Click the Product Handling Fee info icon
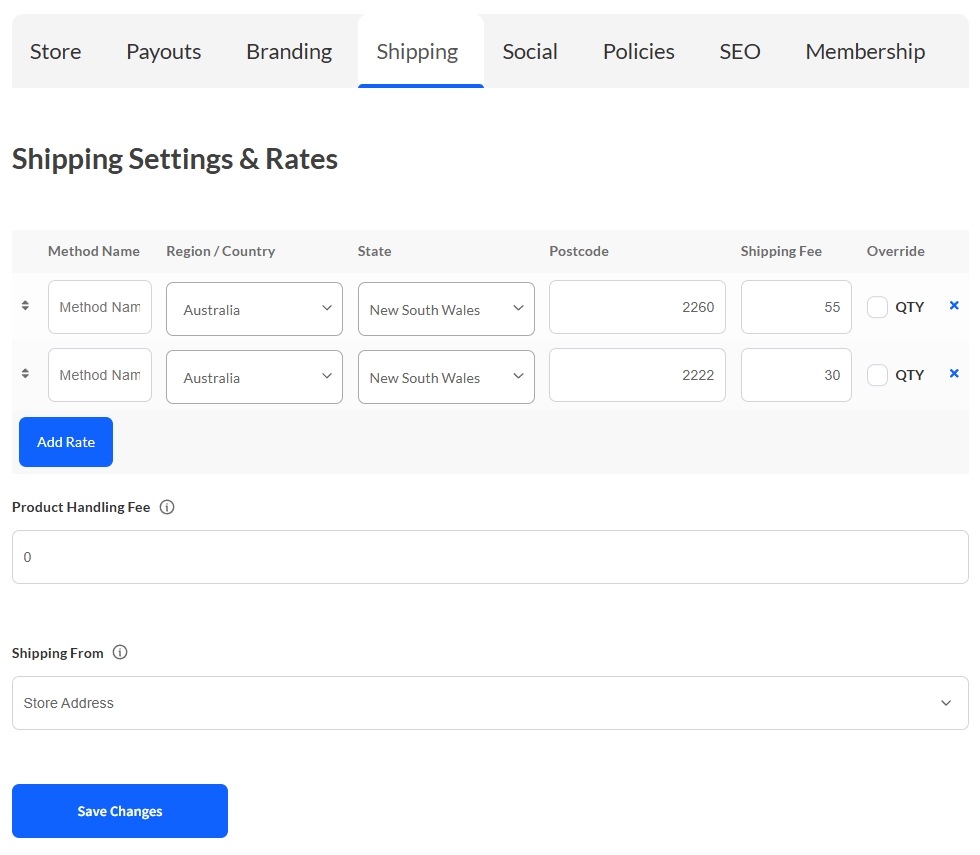 tap(167, 507)
